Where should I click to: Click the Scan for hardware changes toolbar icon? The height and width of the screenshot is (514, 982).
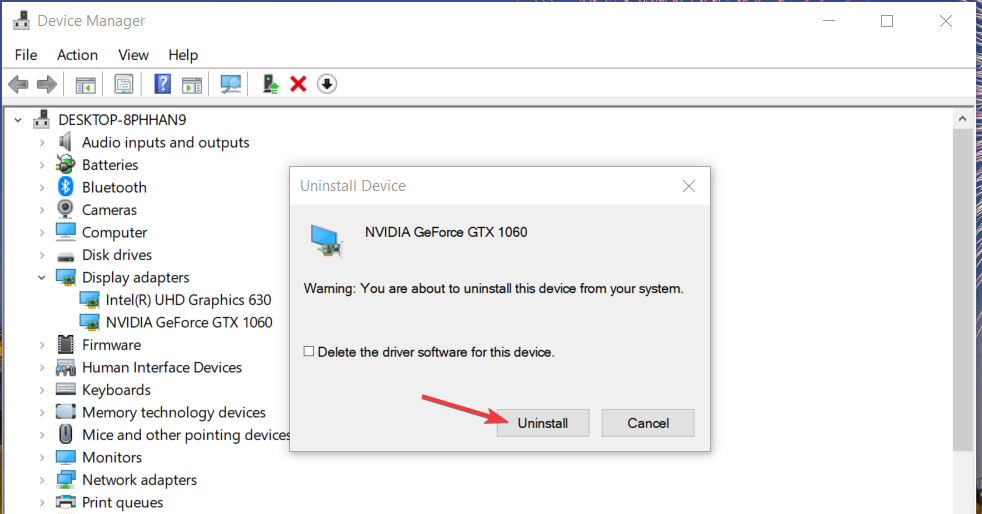[231, 84]
